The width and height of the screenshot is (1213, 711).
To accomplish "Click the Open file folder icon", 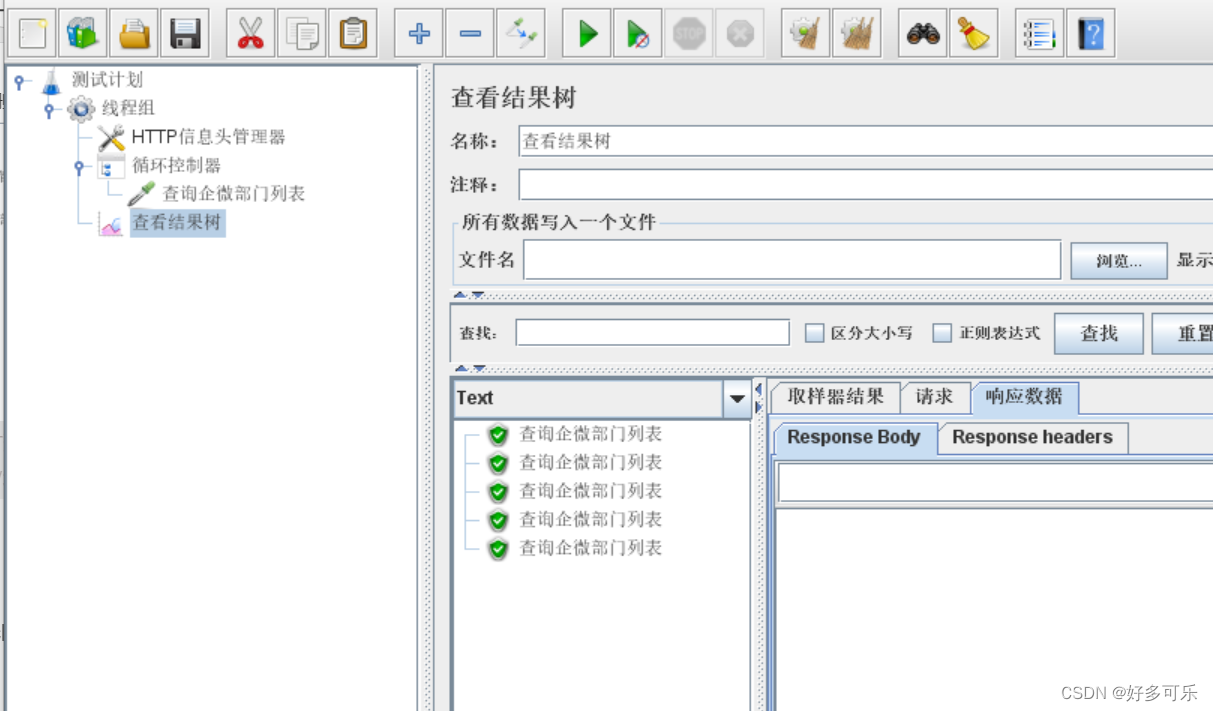I will (134, 34).
